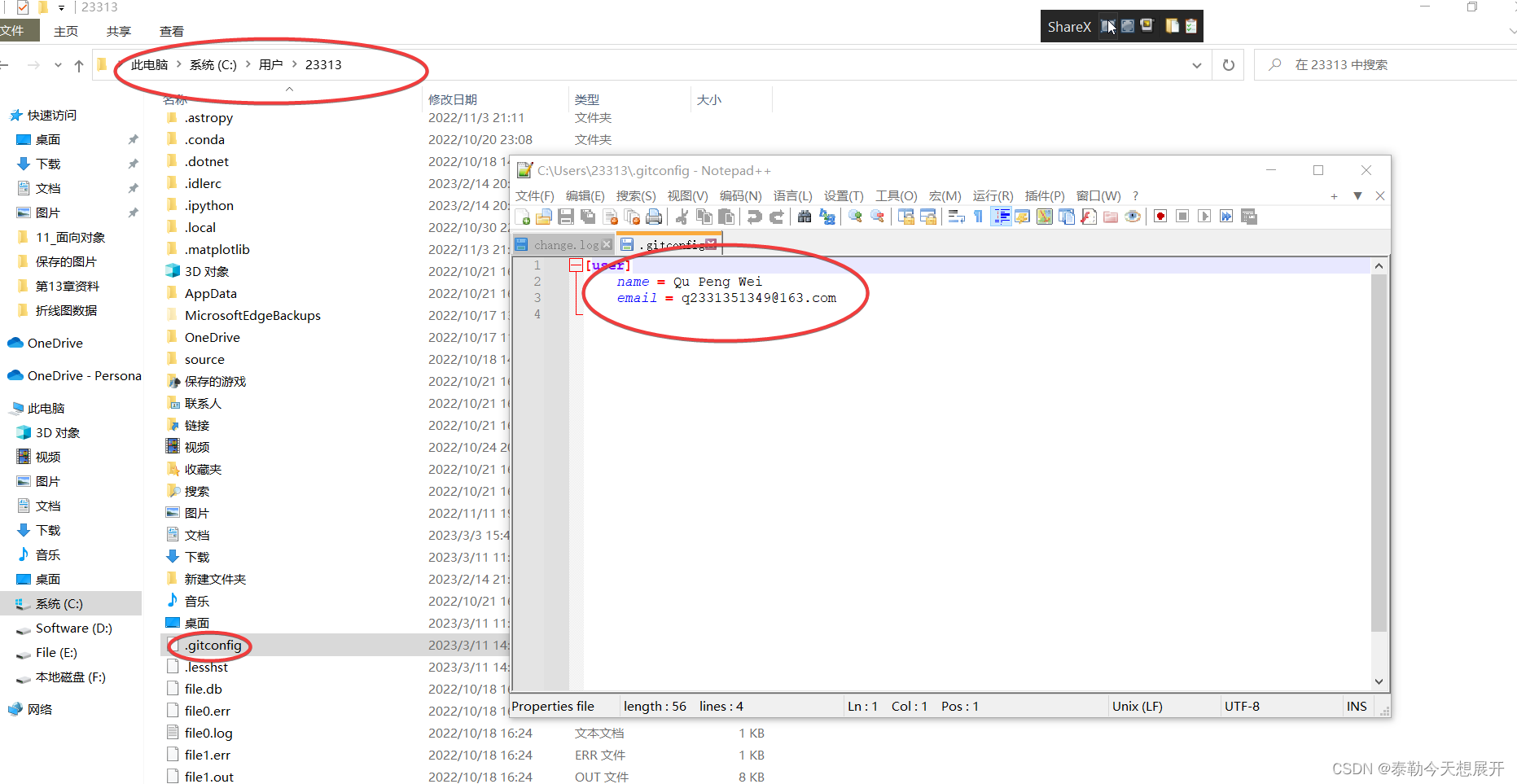Toggle synchronized horizontal scrolling icon
The image size is (1517, 784).
(x=927, y=217)
